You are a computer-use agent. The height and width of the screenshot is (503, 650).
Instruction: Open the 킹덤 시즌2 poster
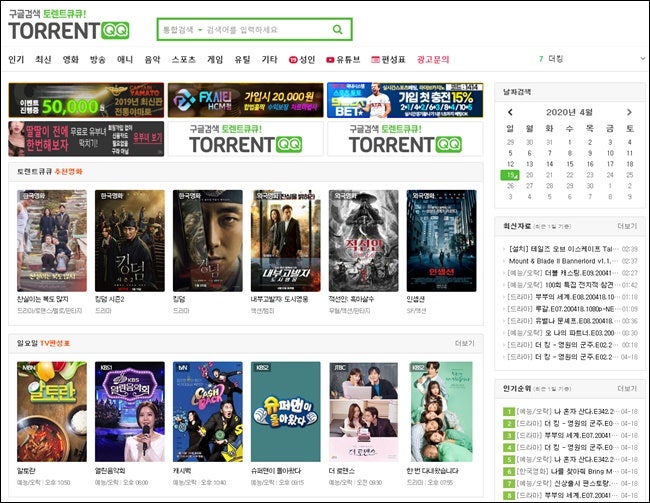pos(130,241)
